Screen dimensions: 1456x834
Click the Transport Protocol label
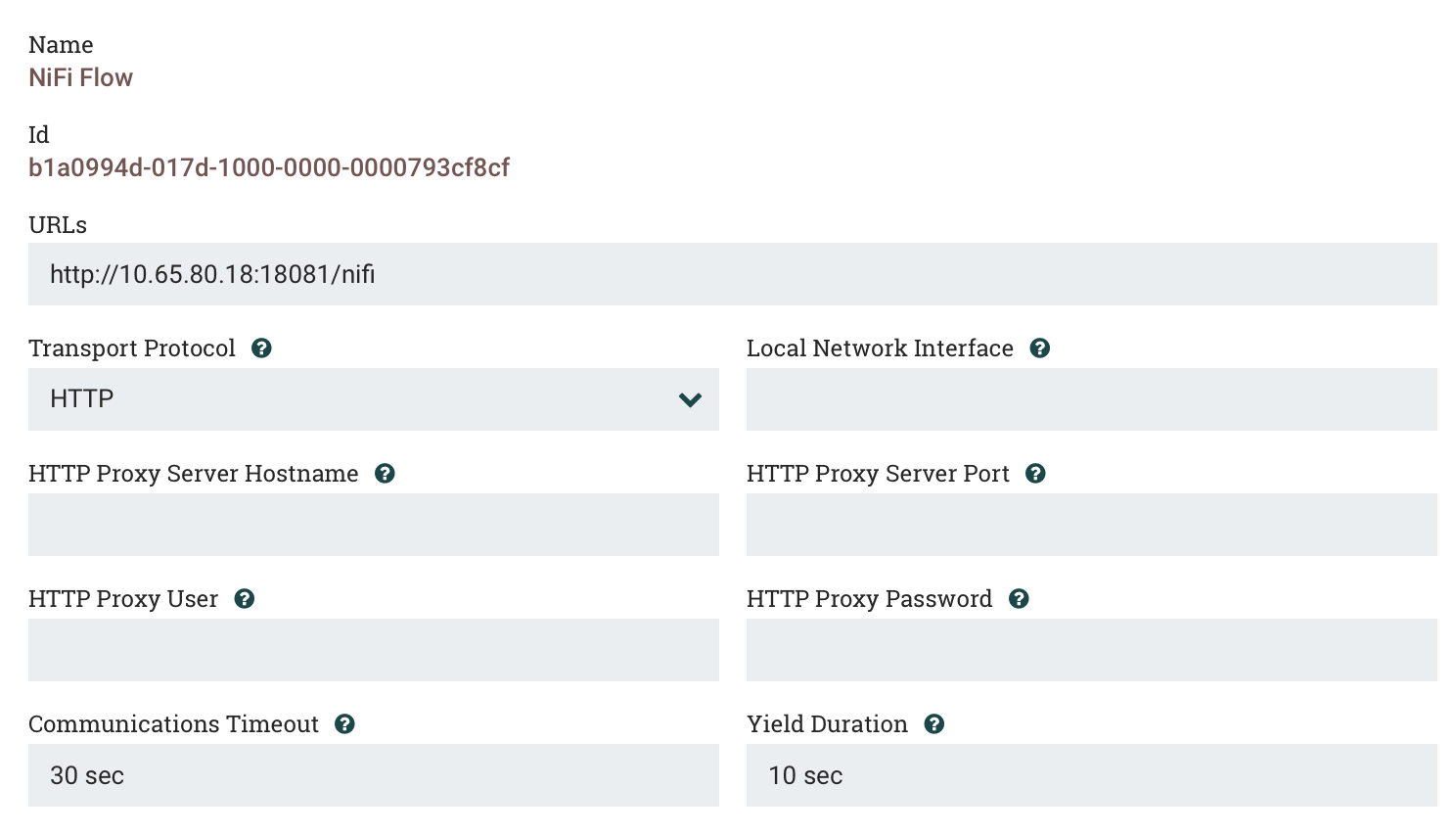tap(132, 348)
